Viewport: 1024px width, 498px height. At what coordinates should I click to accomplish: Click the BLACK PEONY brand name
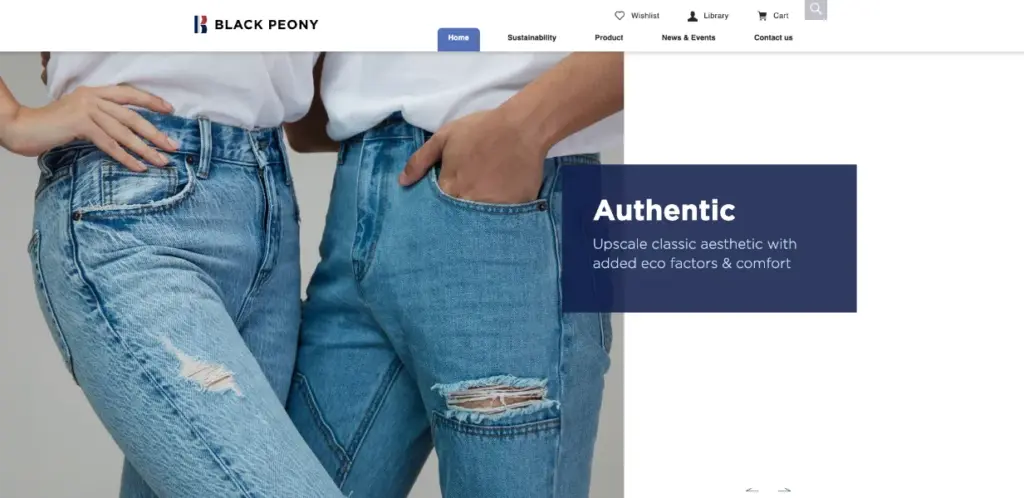(x=266, y=25)
